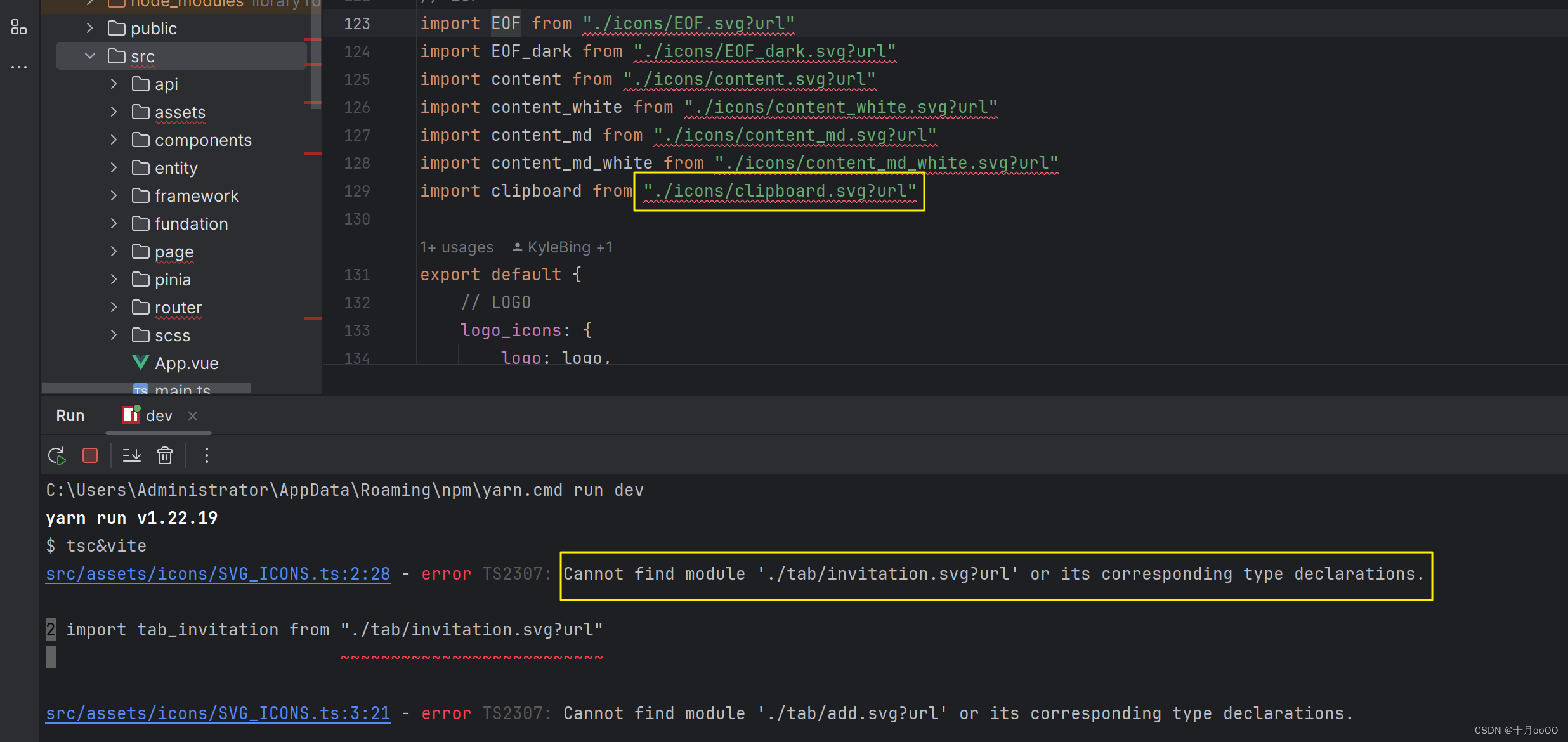Expand the assets folder
This screenshot has width=1568, height=742.
[x=114, y=112]
